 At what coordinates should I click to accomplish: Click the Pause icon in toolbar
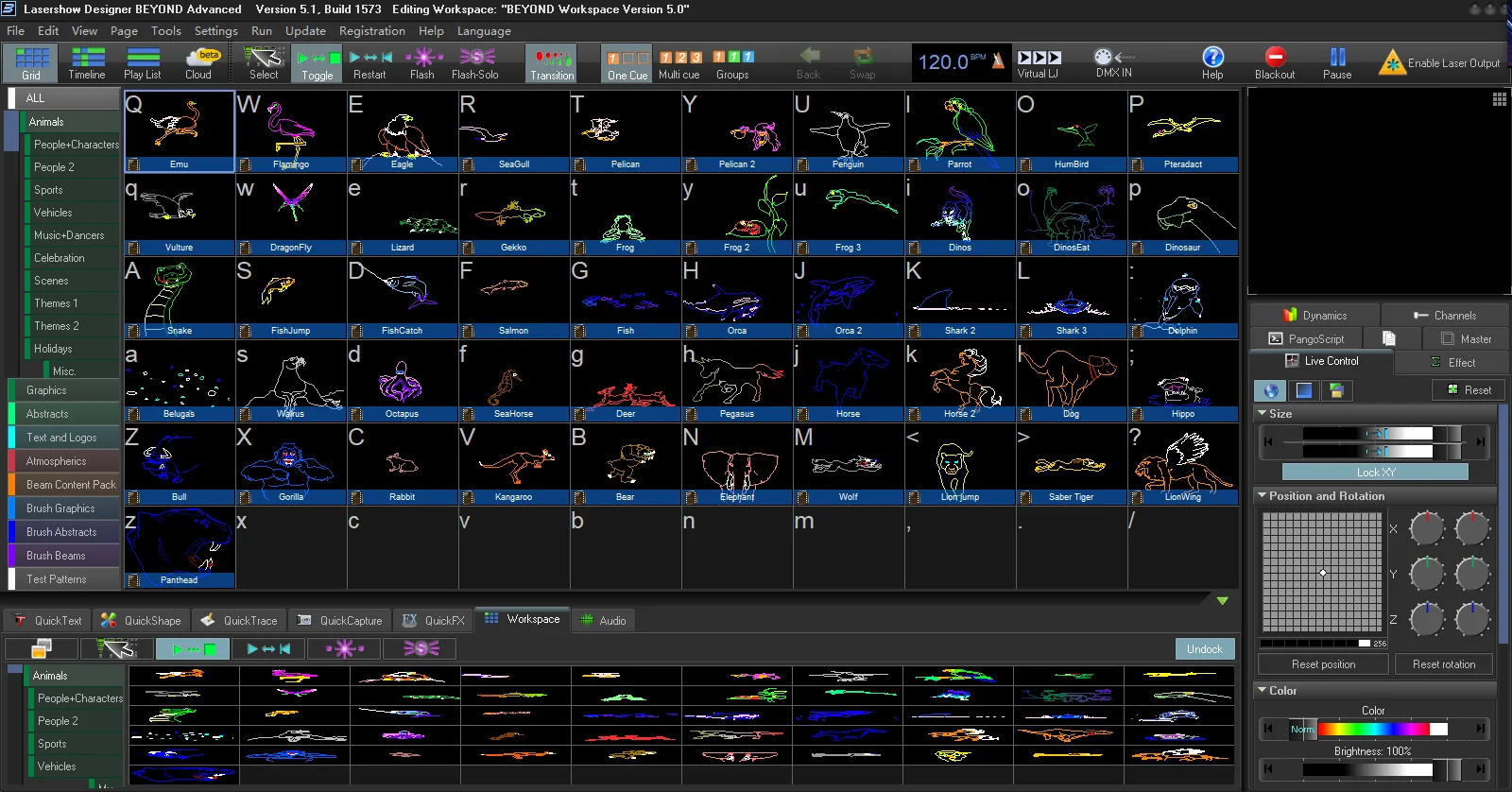pos(1337,62)
